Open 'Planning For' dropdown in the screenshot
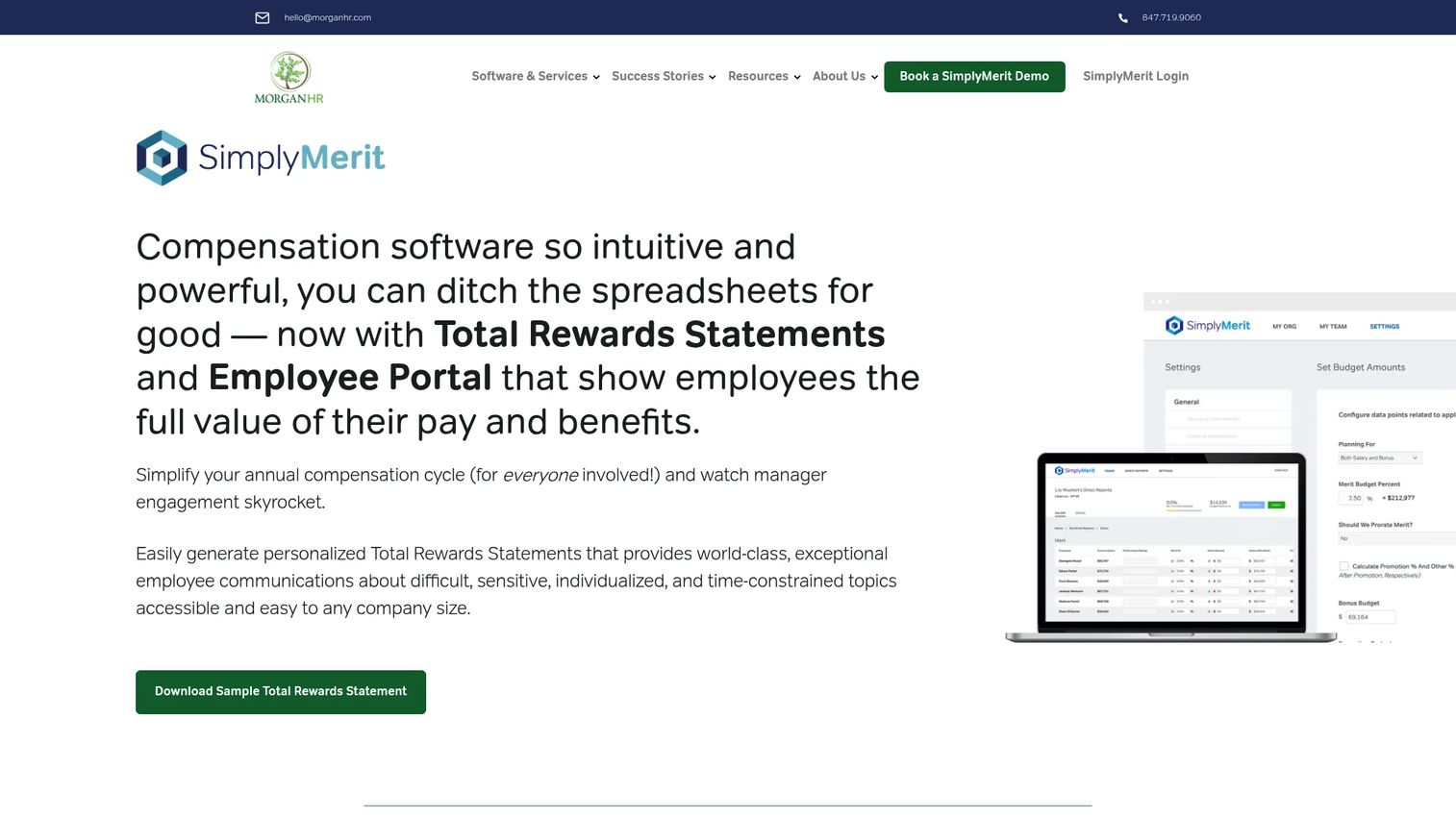This screenshot has height=818, width=1456. coord(1379,458)
